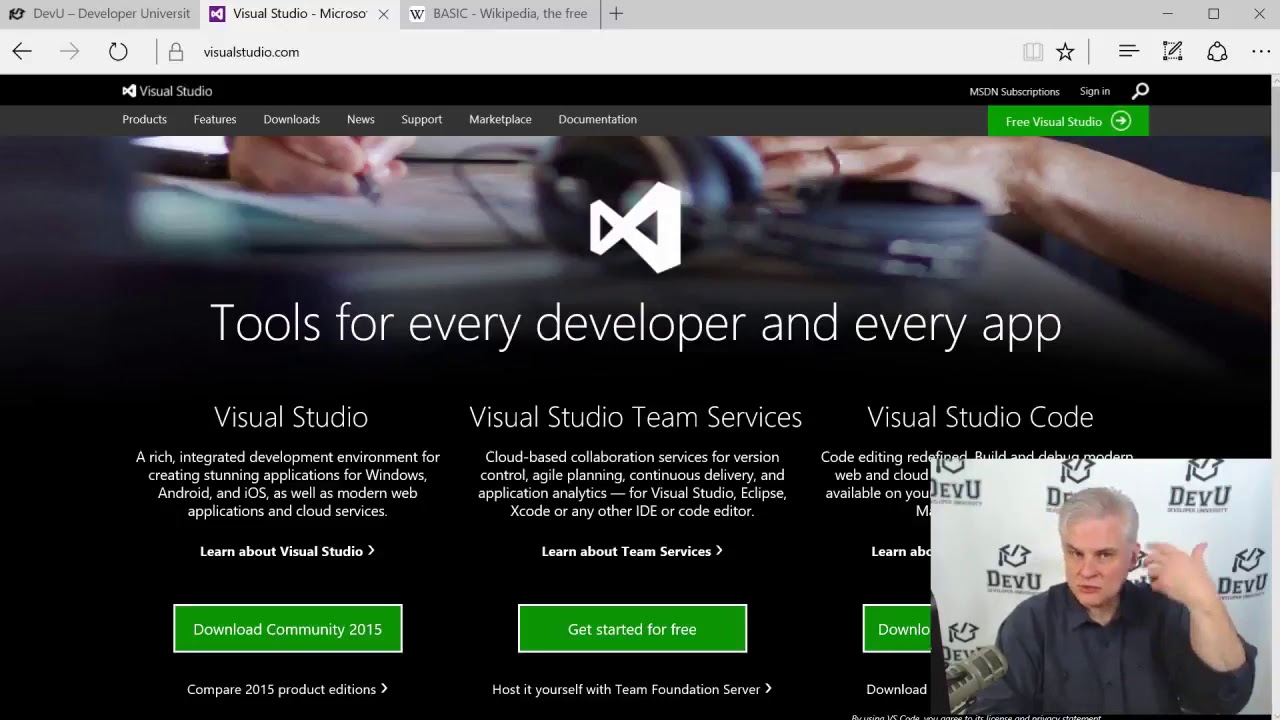The width and height of the screenshot is (1280, 720).
Task: Switch to the BASIC Wikipedia tab
Action: 500,14
